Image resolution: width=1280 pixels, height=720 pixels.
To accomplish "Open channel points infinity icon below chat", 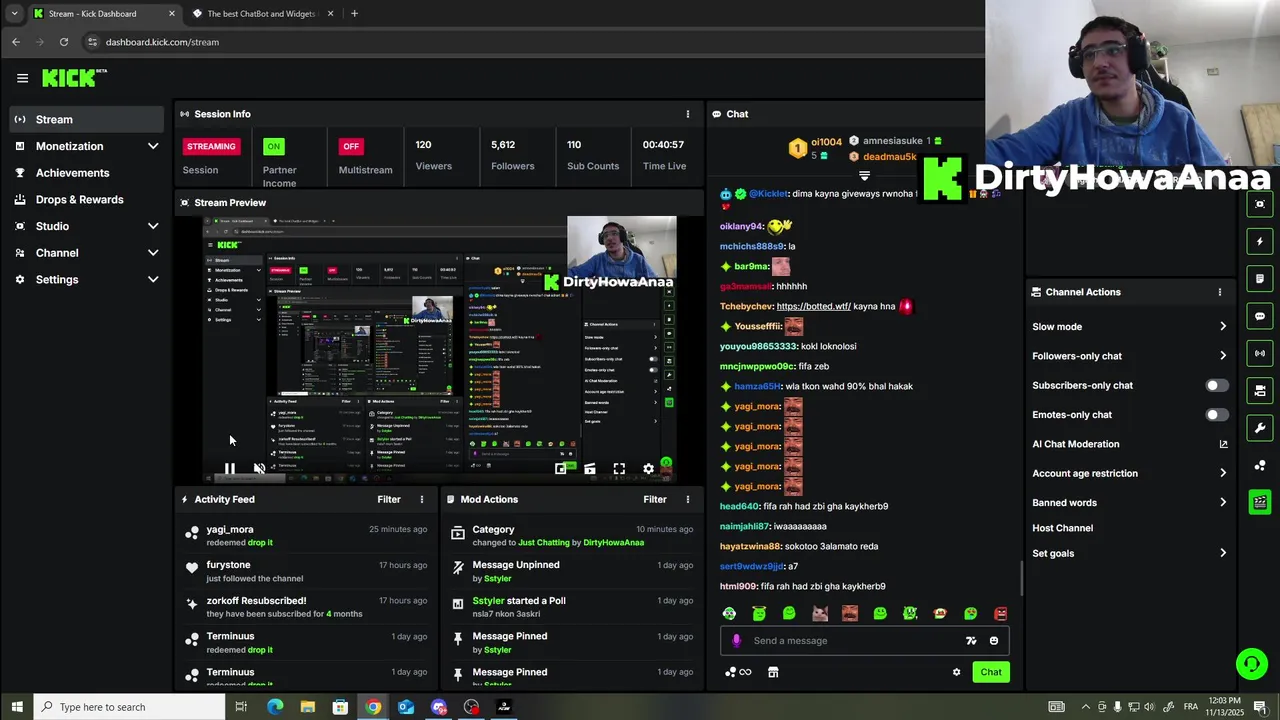I will click(x=739, y=672).
